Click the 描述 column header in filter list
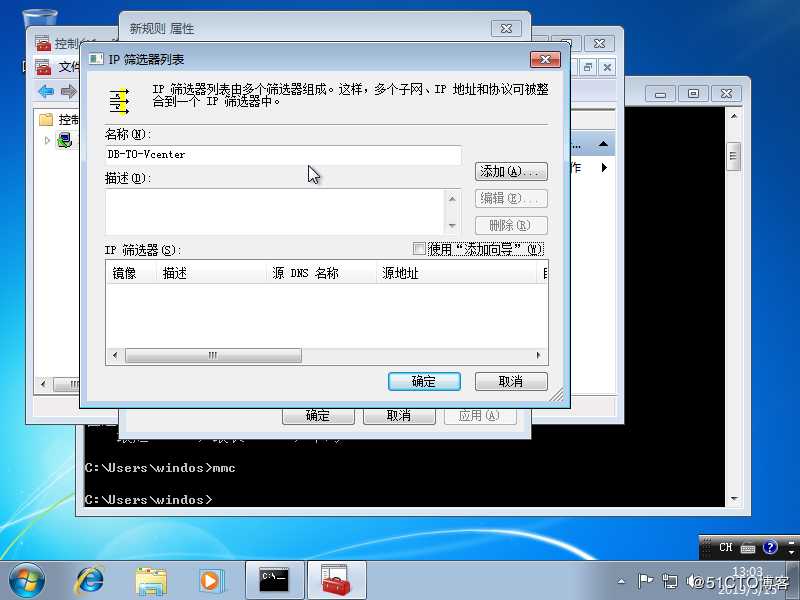The height and width of the screenshot is (600, 800). (212, 273)
